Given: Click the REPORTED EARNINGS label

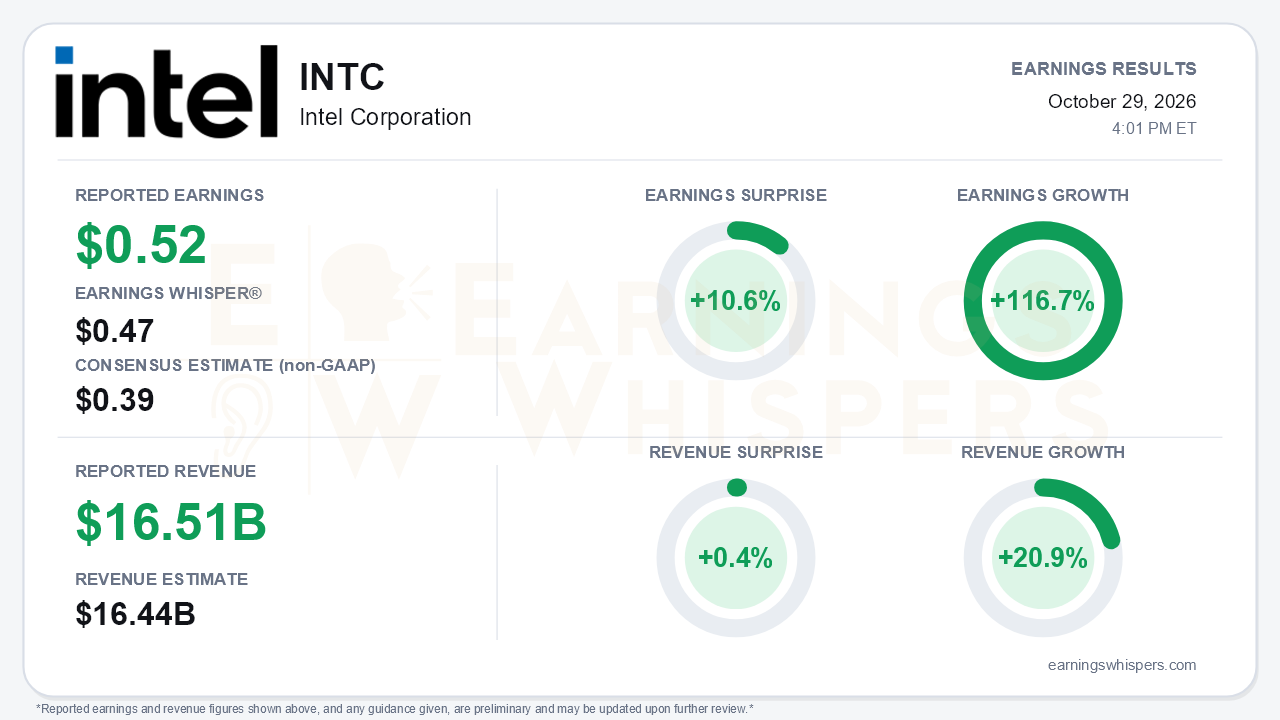Looking at the screenshot, I should pos(170,195).
